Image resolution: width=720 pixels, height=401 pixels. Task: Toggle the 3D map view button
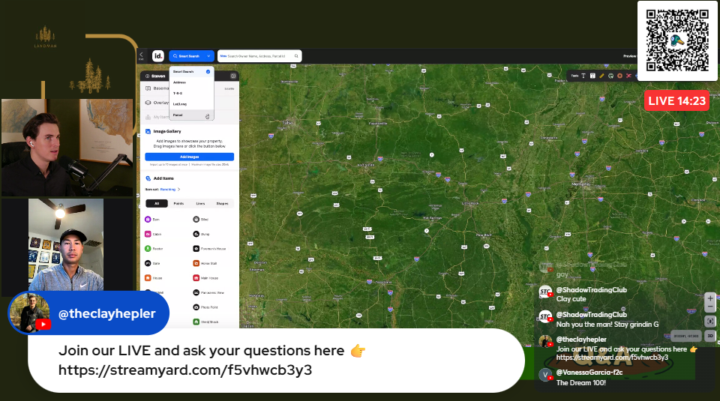[710, 336]
